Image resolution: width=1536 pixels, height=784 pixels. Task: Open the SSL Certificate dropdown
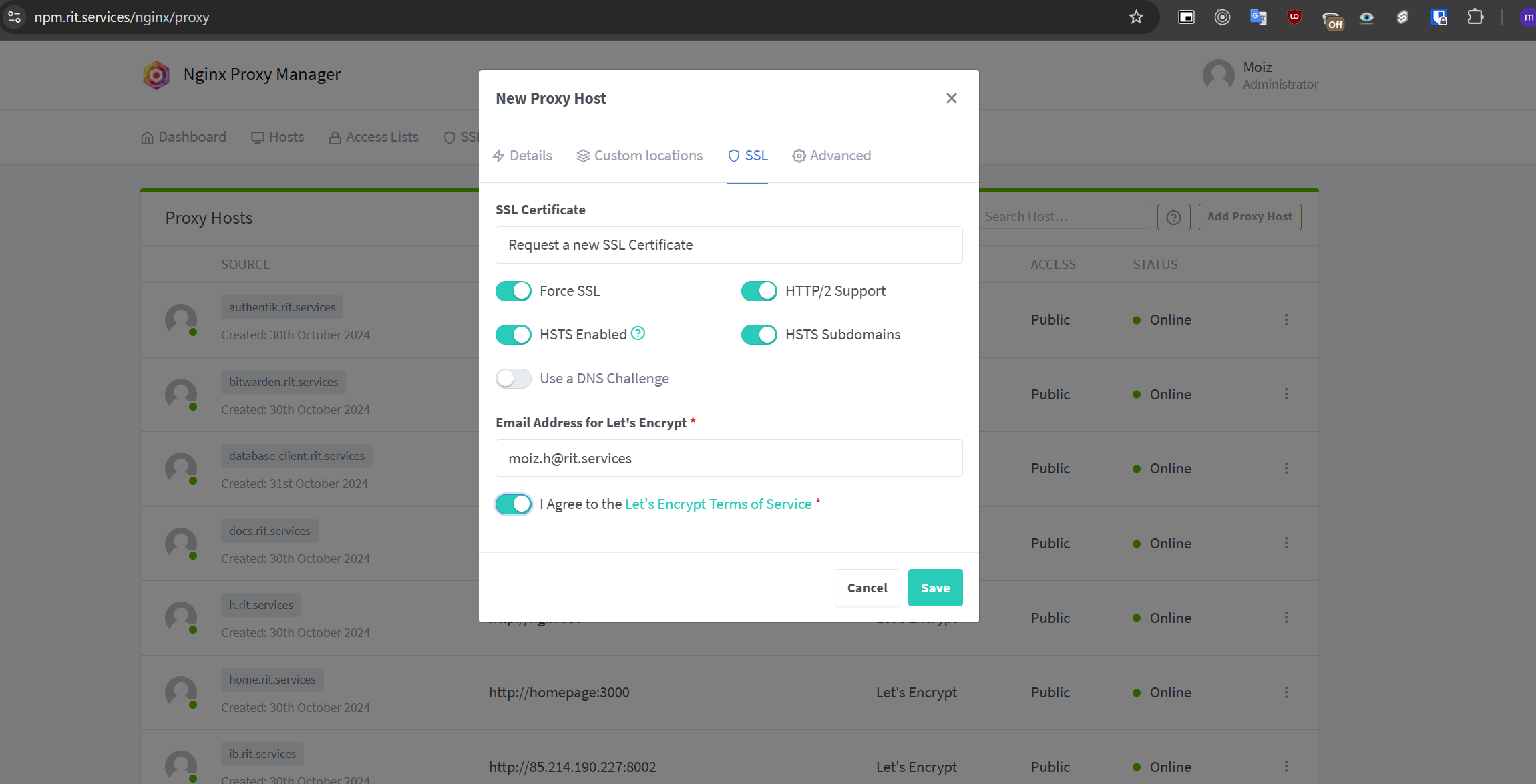click(729, 245)
